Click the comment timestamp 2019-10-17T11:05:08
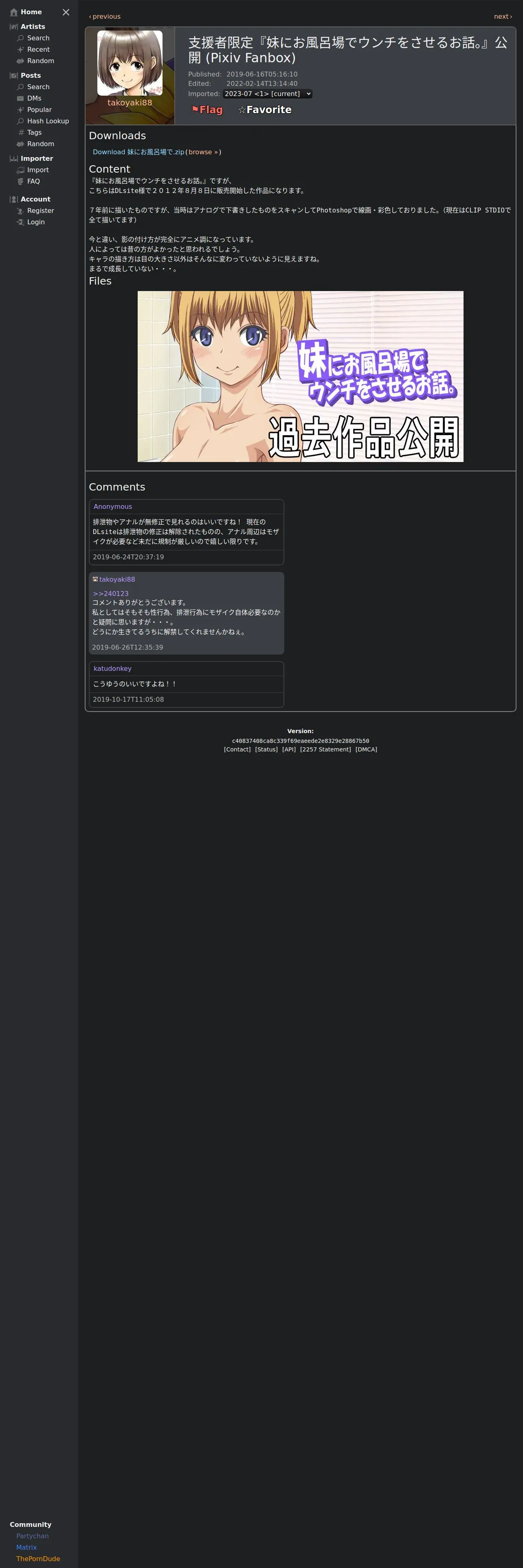The image size is (523, 1568). coord(128,700)
